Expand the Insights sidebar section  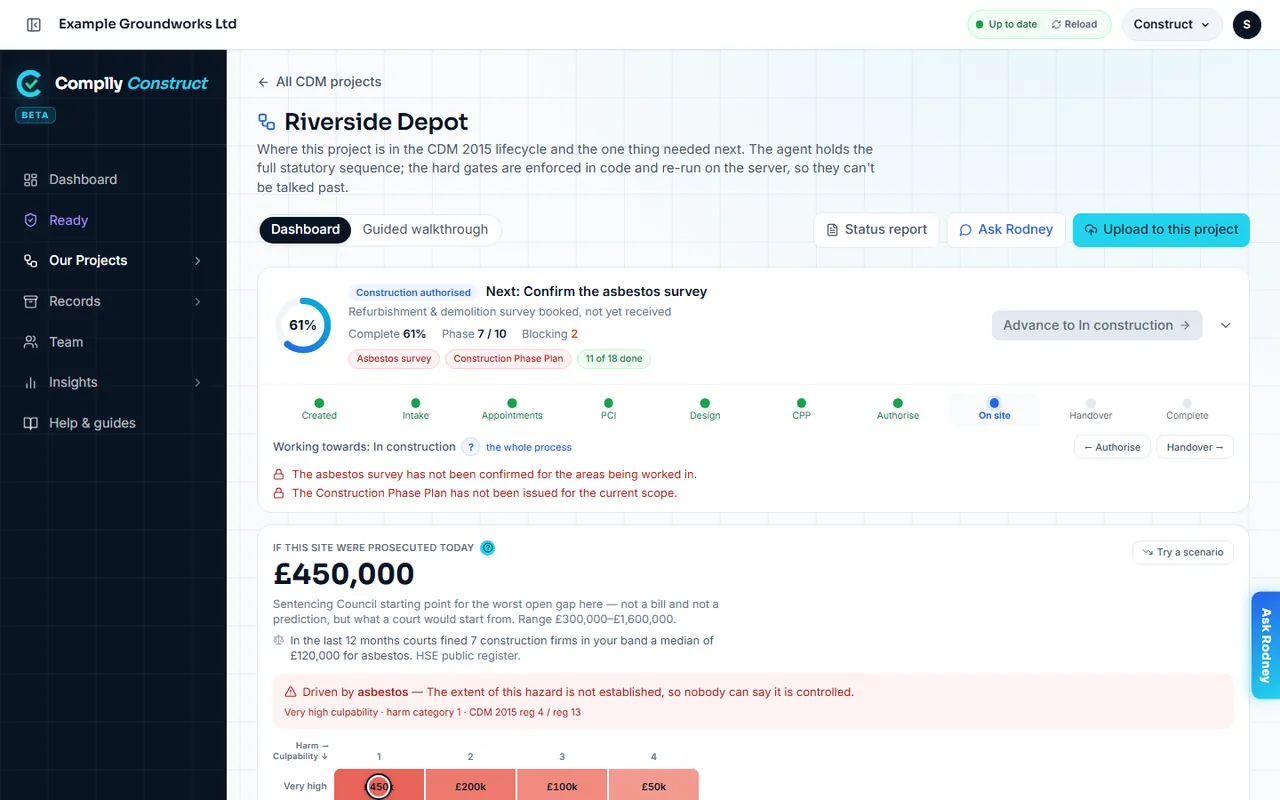(197, 383)
